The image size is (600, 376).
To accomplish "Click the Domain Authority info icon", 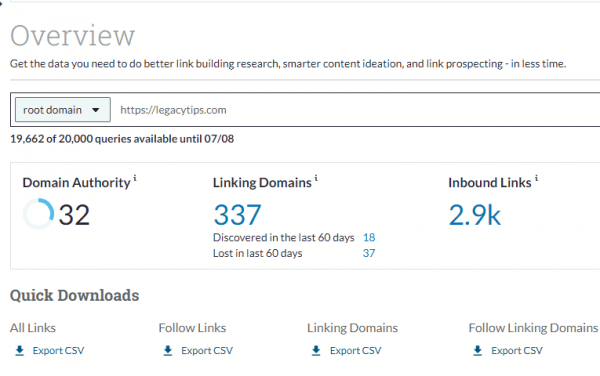I will (x=135, y=178).
